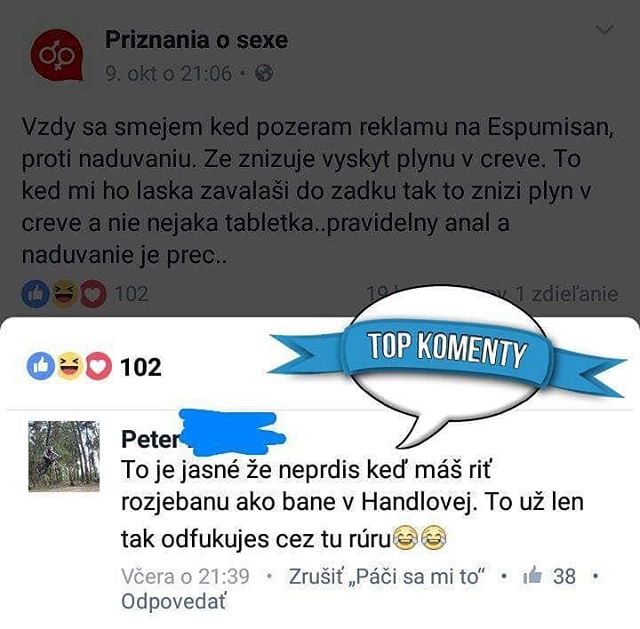
Task: Open the 102 reactions list
Action: pyautogui.click(x=141, y=367)
